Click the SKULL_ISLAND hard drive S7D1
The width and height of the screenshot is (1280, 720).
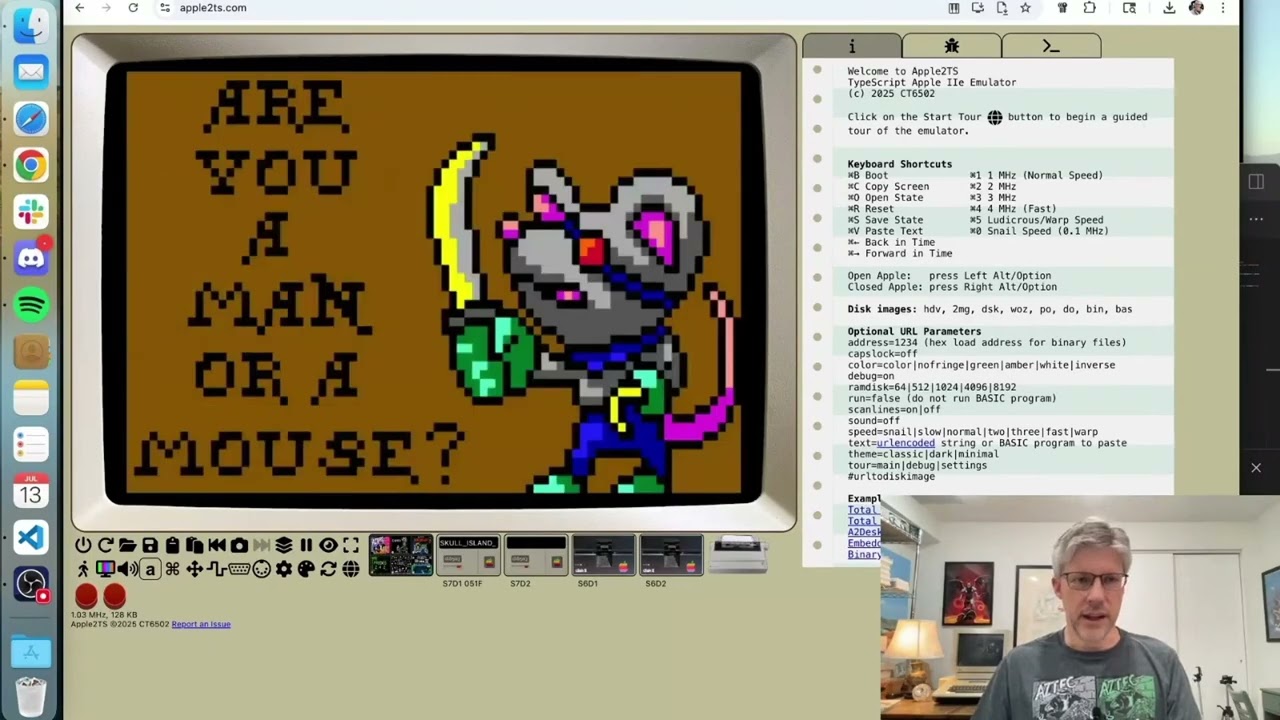click(467, 556)
